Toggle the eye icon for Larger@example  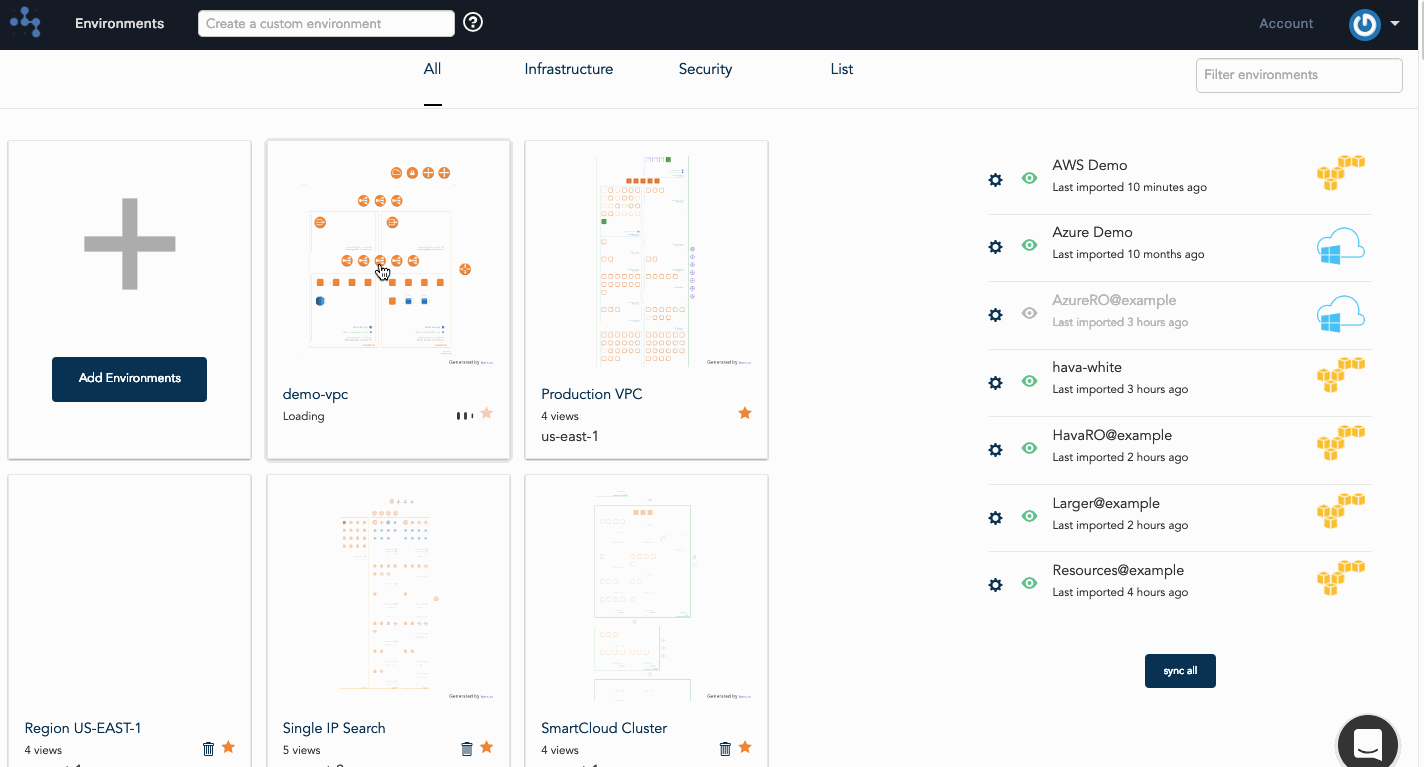(x=1029, y=516)
